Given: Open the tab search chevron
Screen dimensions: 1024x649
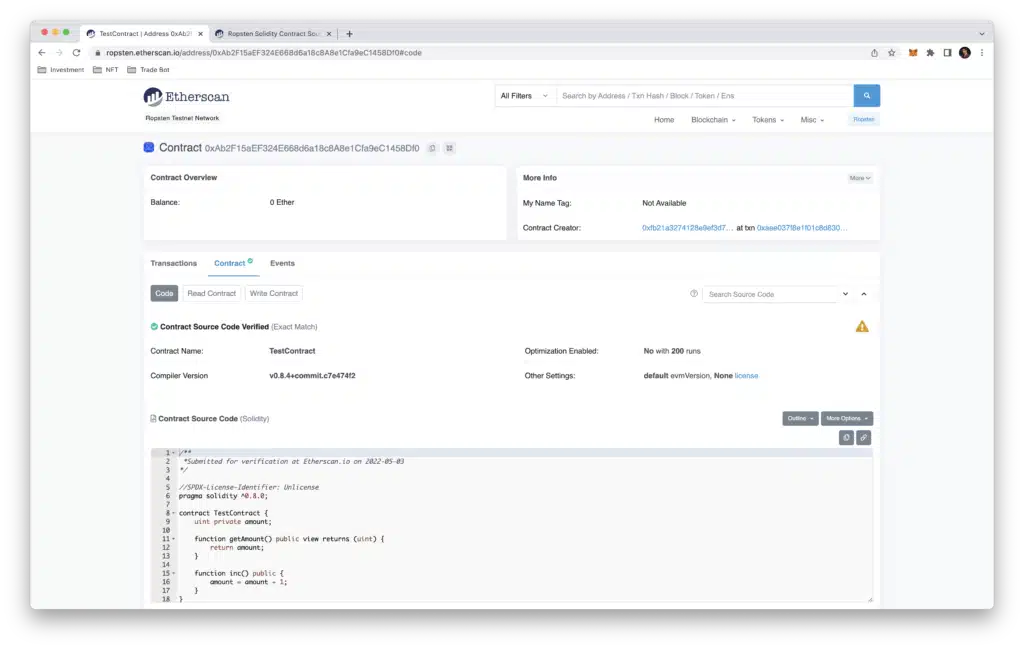Looking at the screenshot, I should click(x=982, y=34).
